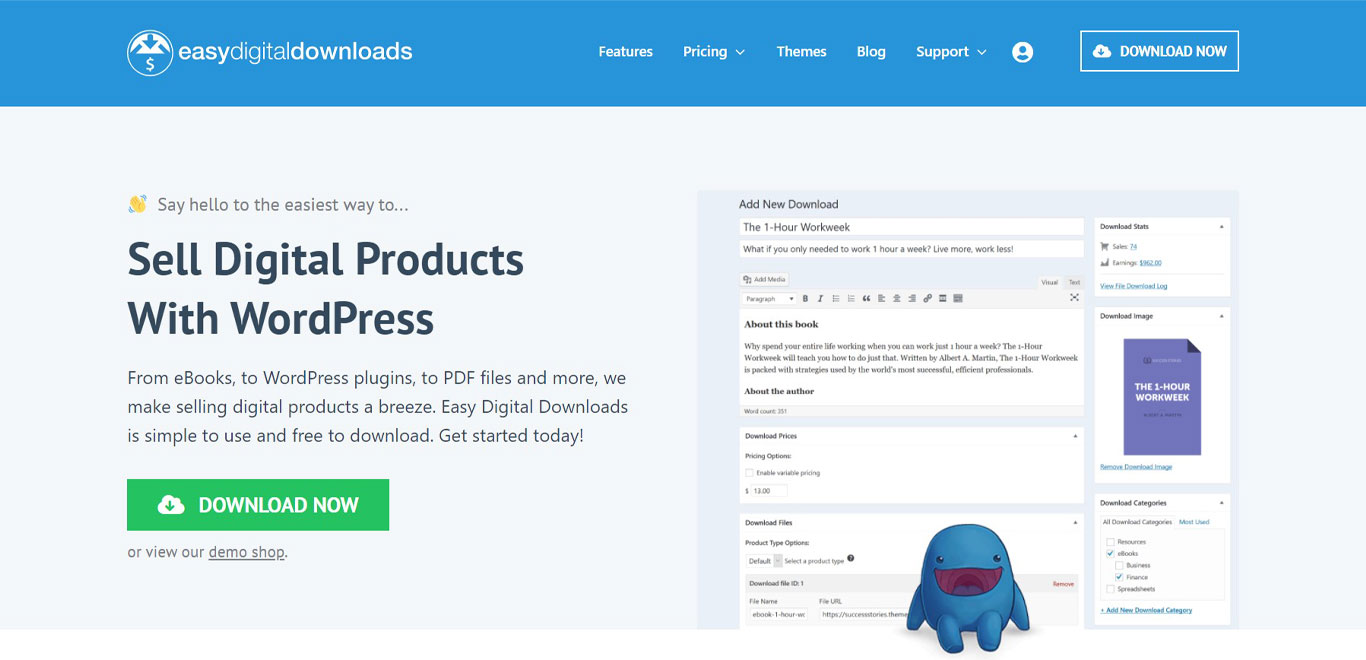The image size is (1366, 660).
Task: Open the demo shop link
Action: pyautogui.click(x=247, y=552)
